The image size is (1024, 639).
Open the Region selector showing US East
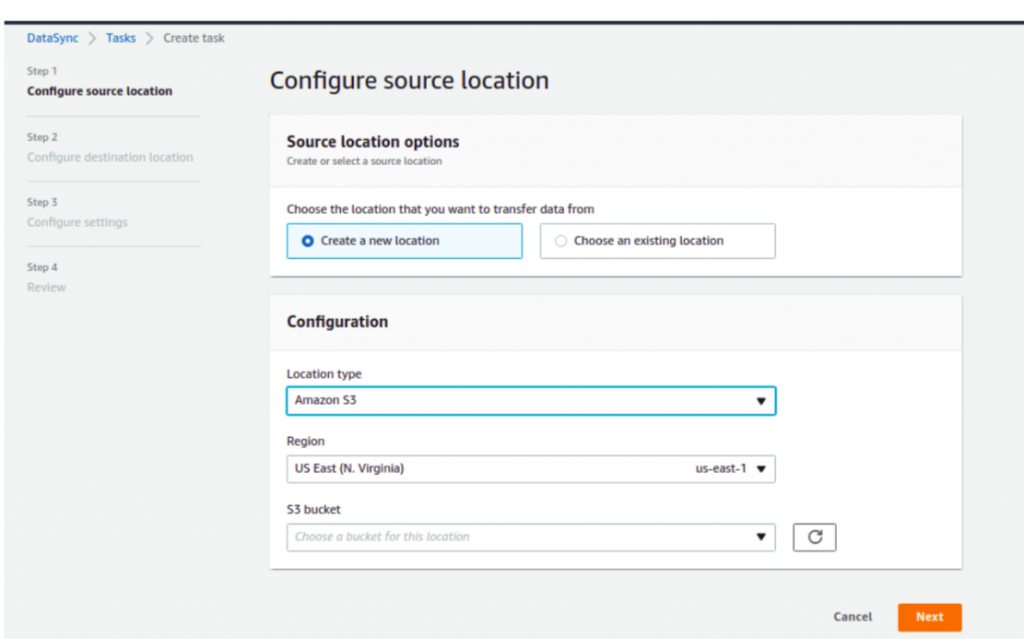pyautogui.click(x=530, y=468)
